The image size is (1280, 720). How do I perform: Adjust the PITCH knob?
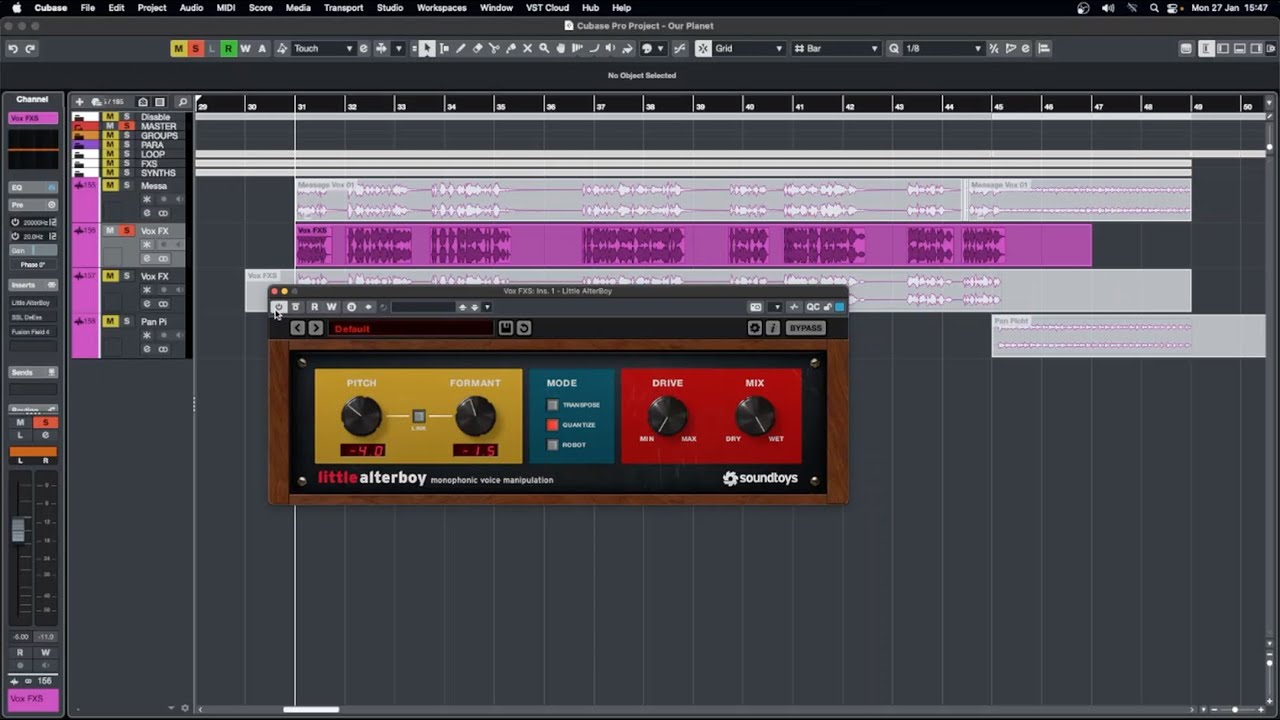click(361, 416)
